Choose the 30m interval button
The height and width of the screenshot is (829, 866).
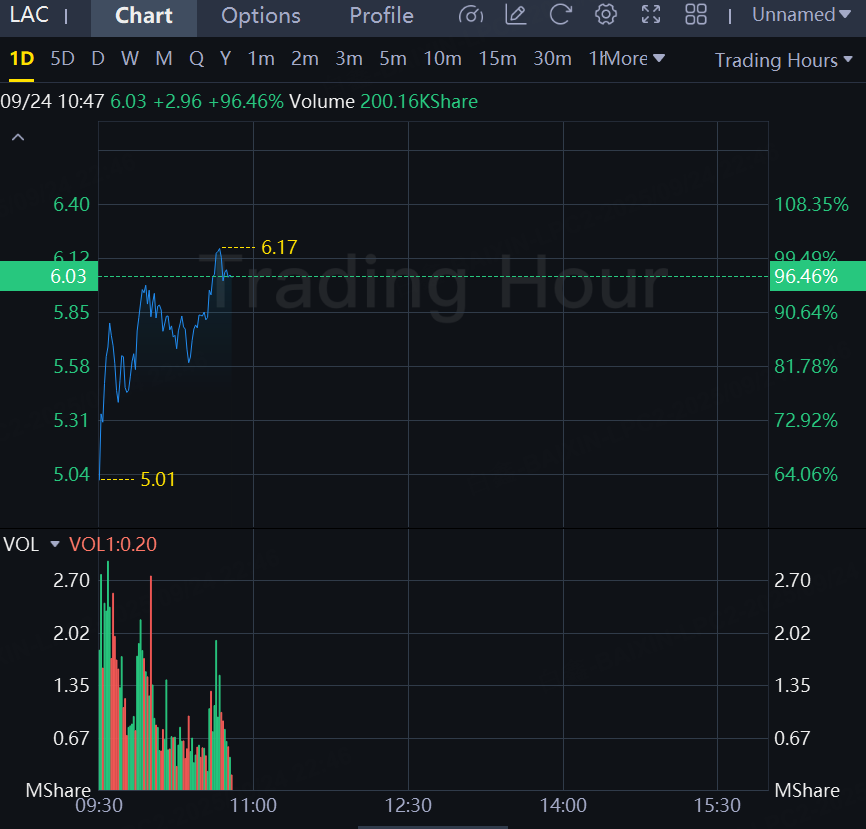pos(552,58)
